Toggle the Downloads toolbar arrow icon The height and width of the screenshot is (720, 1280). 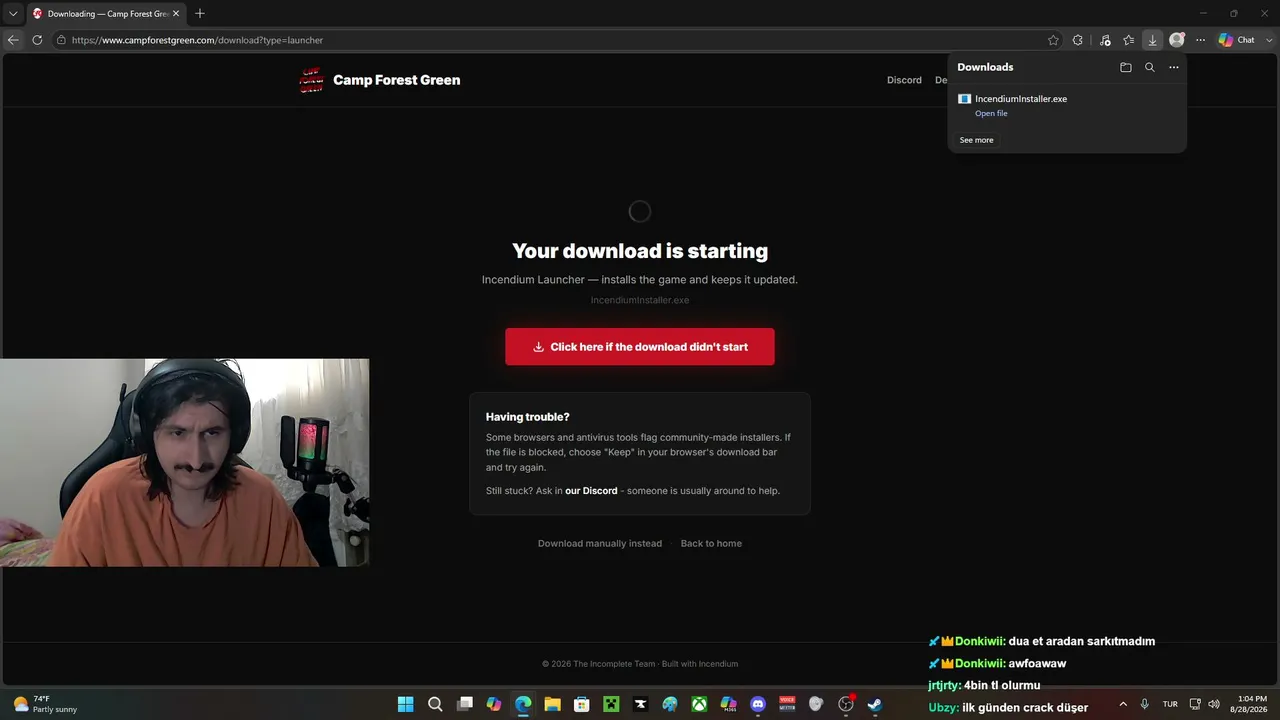click(x=1153, y=40)
